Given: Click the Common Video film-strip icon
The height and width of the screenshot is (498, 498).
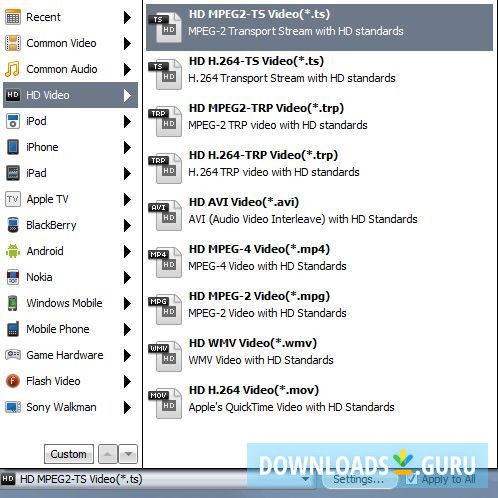Looking at the screenshot, I should click(x=13, y=43).
